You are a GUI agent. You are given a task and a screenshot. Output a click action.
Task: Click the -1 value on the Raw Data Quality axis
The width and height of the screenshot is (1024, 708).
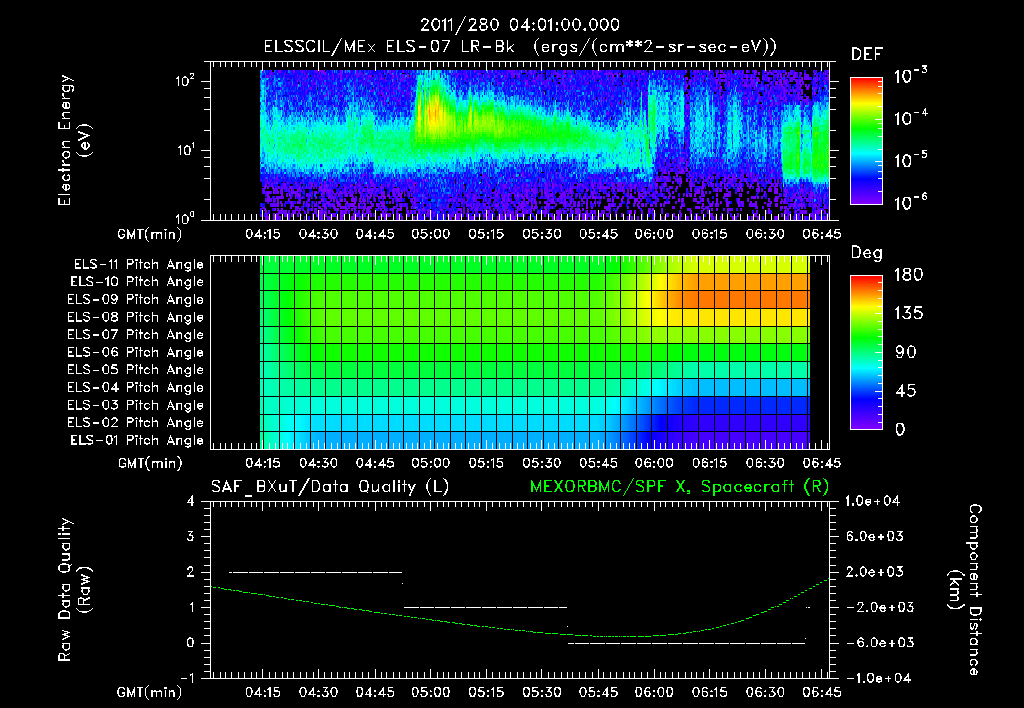tap(187, 678)
